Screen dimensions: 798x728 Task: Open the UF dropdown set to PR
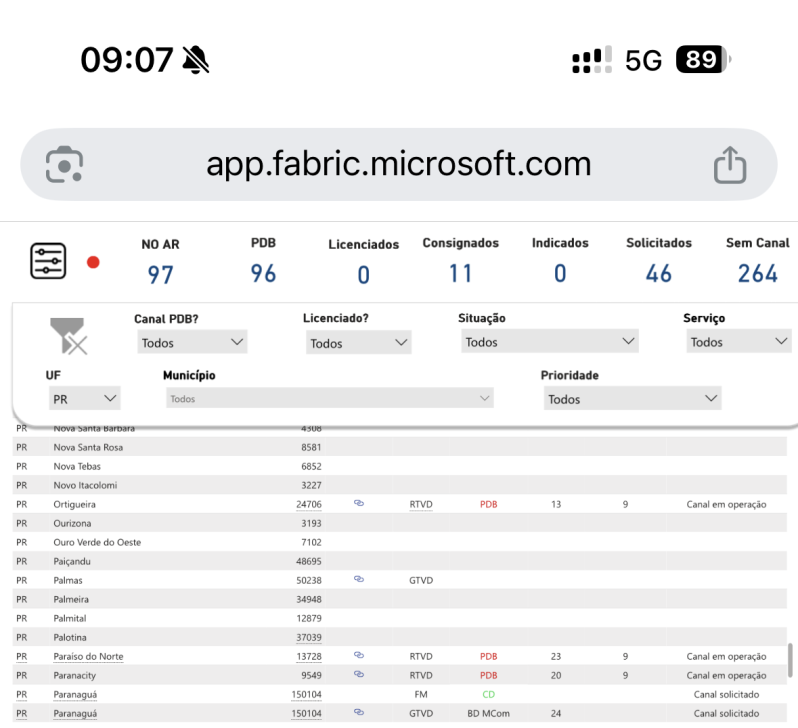(x=84, y=398)
